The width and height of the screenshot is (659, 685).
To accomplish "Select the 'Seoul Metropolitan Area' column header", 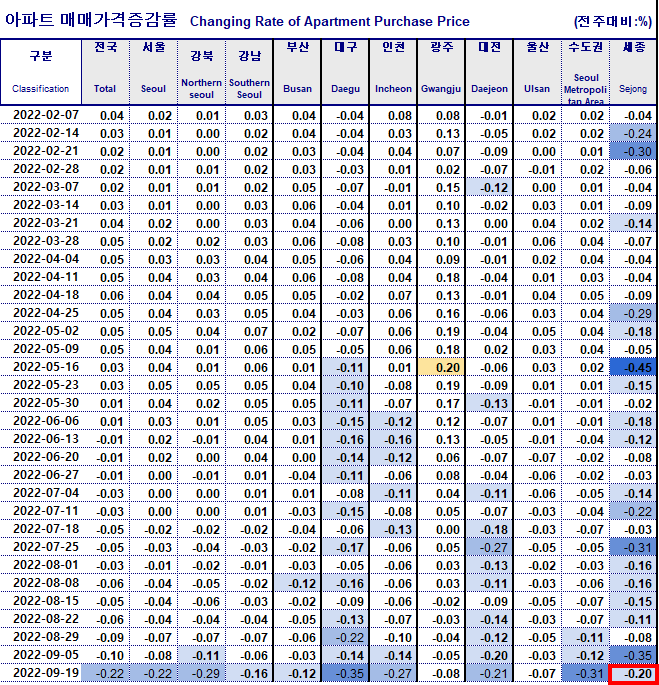I will coord(585,72).
